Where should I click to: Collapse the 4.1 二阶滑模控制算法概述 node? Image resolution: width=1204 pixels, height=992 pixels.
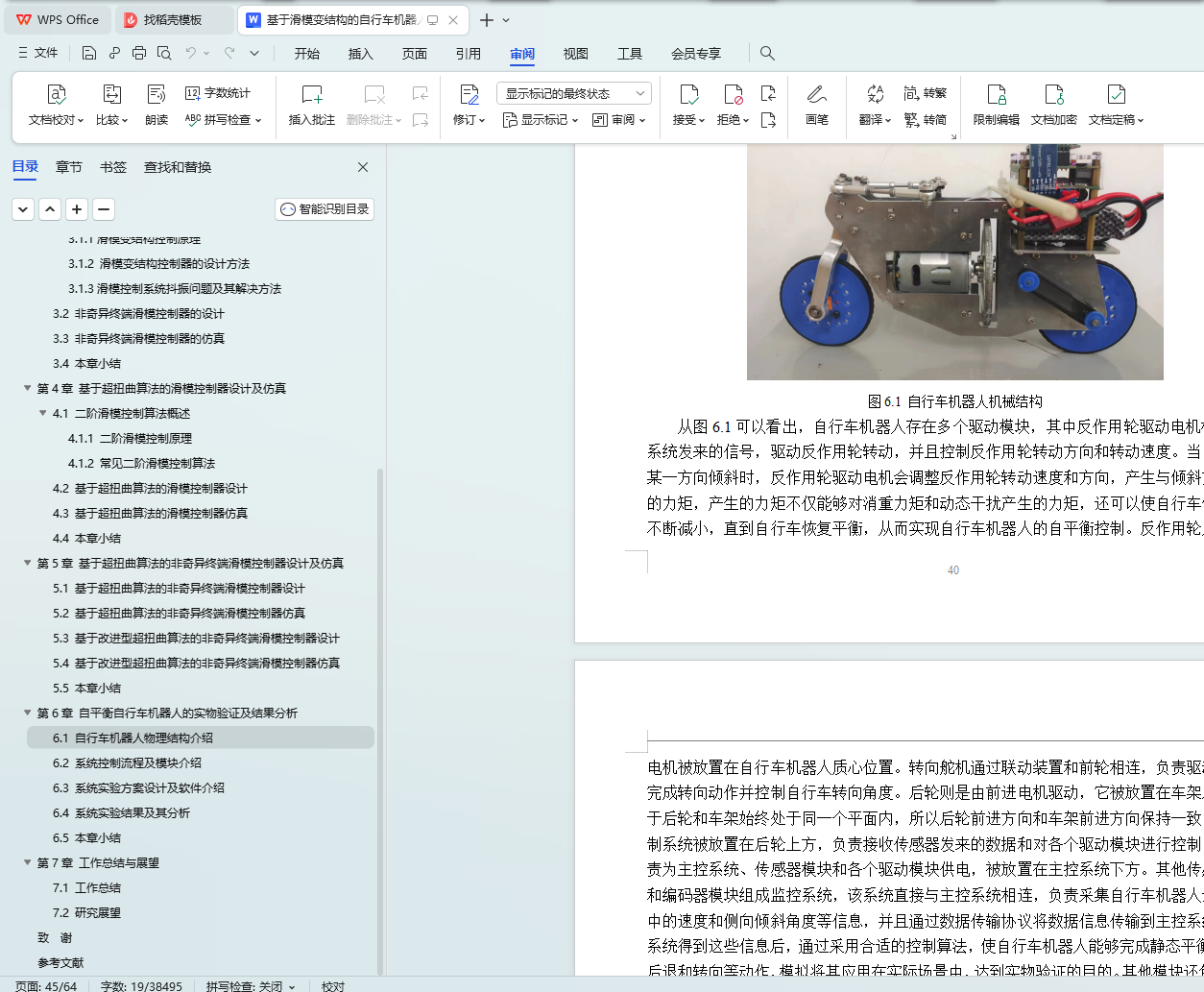point(42,414)
